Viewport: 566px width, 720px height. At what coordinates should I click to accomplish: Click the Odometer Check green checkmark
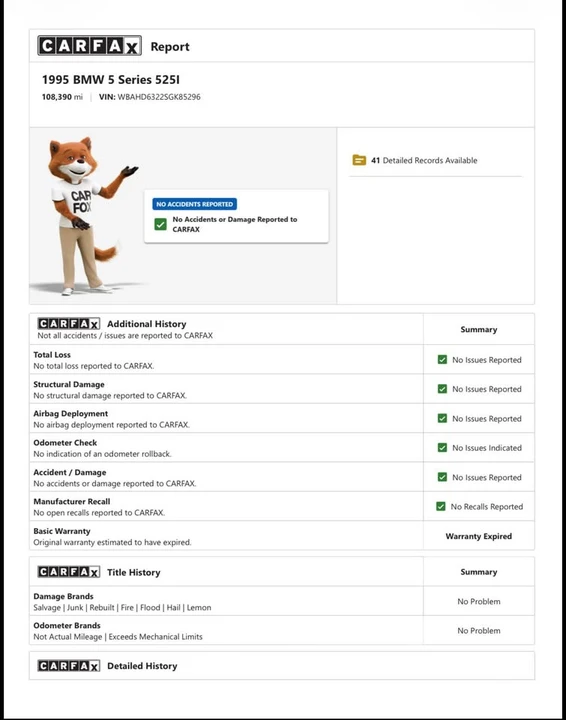click(442, 448)
